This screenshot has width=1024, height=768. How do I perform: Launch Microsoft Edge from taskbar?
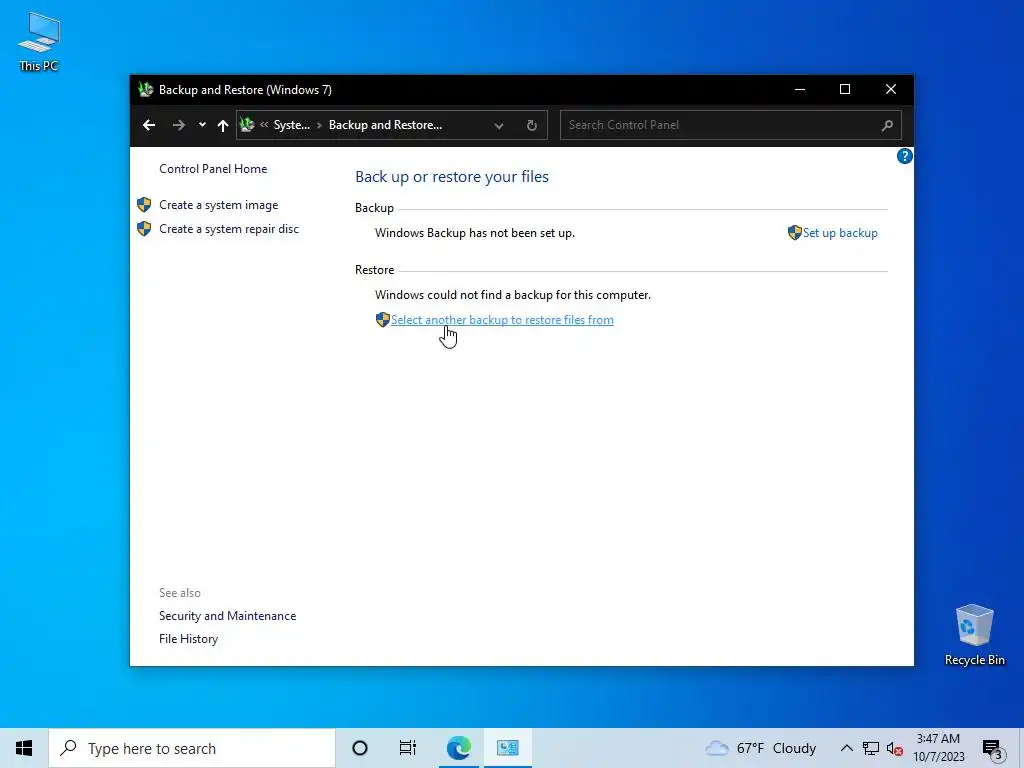(458, 748)
